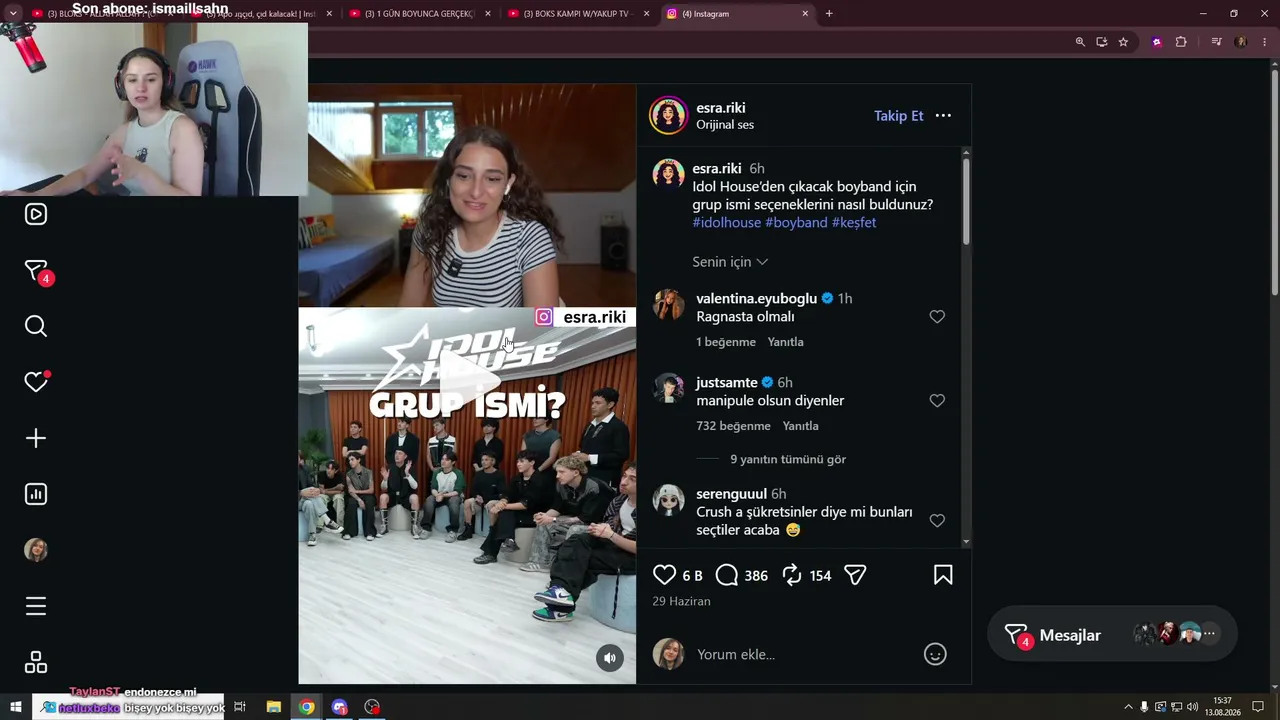This screenshot has width=1280, height=720.
Task: Open esra.riki's avatar in the post header
Action: (x=668, y=116)
